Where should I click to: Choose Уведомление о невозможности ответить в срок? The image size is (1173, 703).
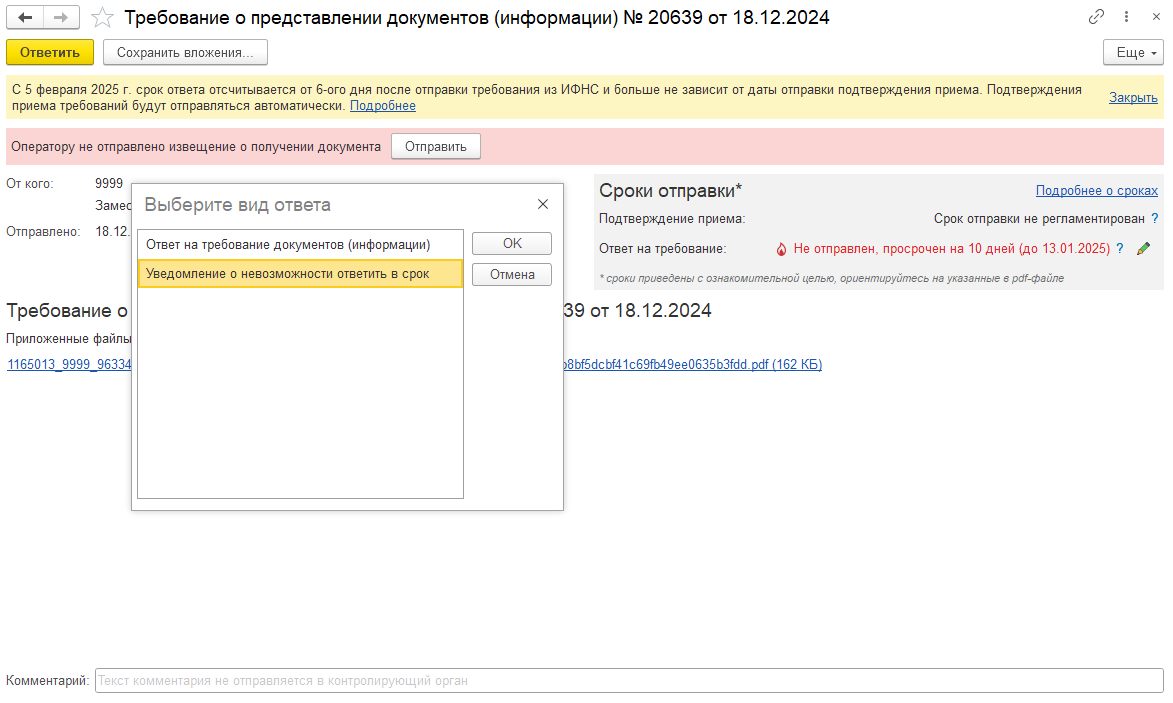tap(288, 274)
